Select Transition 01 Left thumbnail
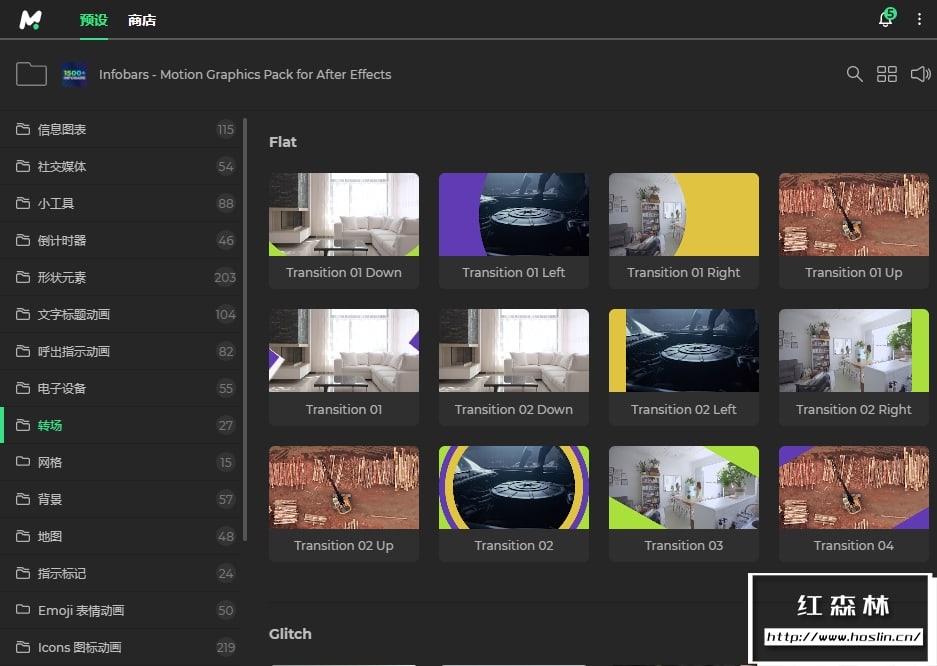 513,214
